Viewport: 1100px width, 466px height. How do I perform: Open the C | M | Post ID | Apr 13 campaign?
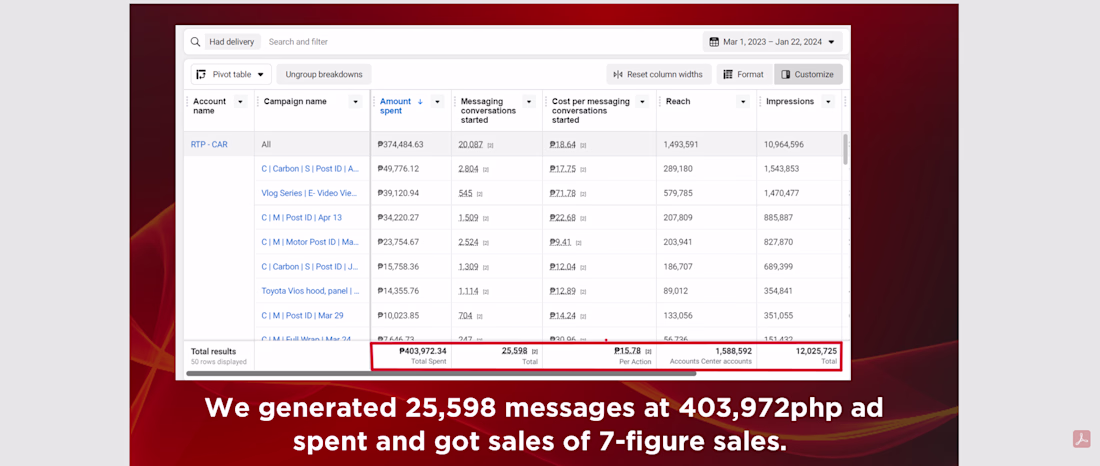(x=302, y=218)
